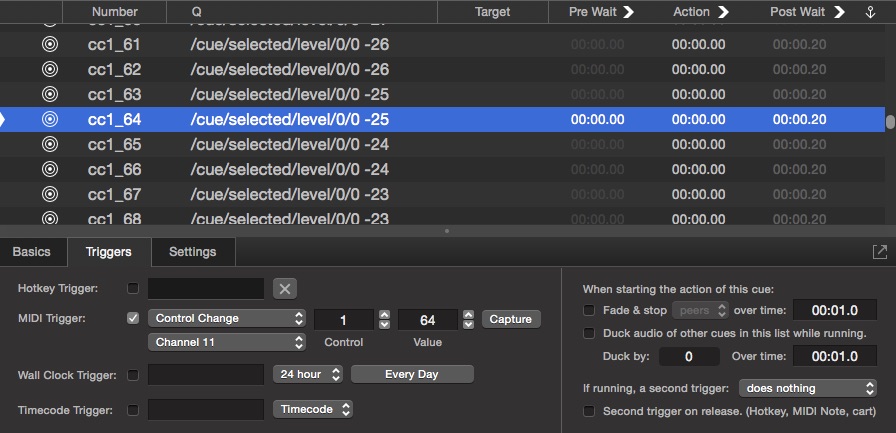
Task: Clear the hotkey trigger with X button
Action: point(285,288)
